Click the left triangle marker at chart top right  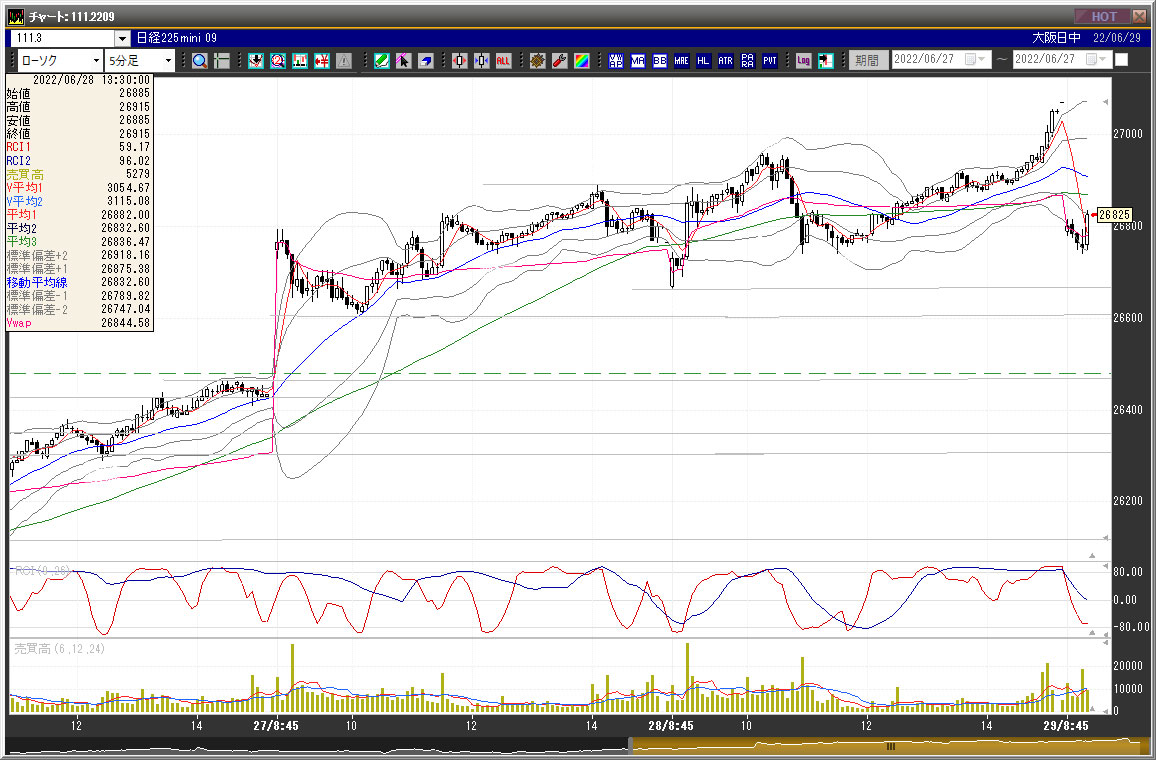(1105, 102)
